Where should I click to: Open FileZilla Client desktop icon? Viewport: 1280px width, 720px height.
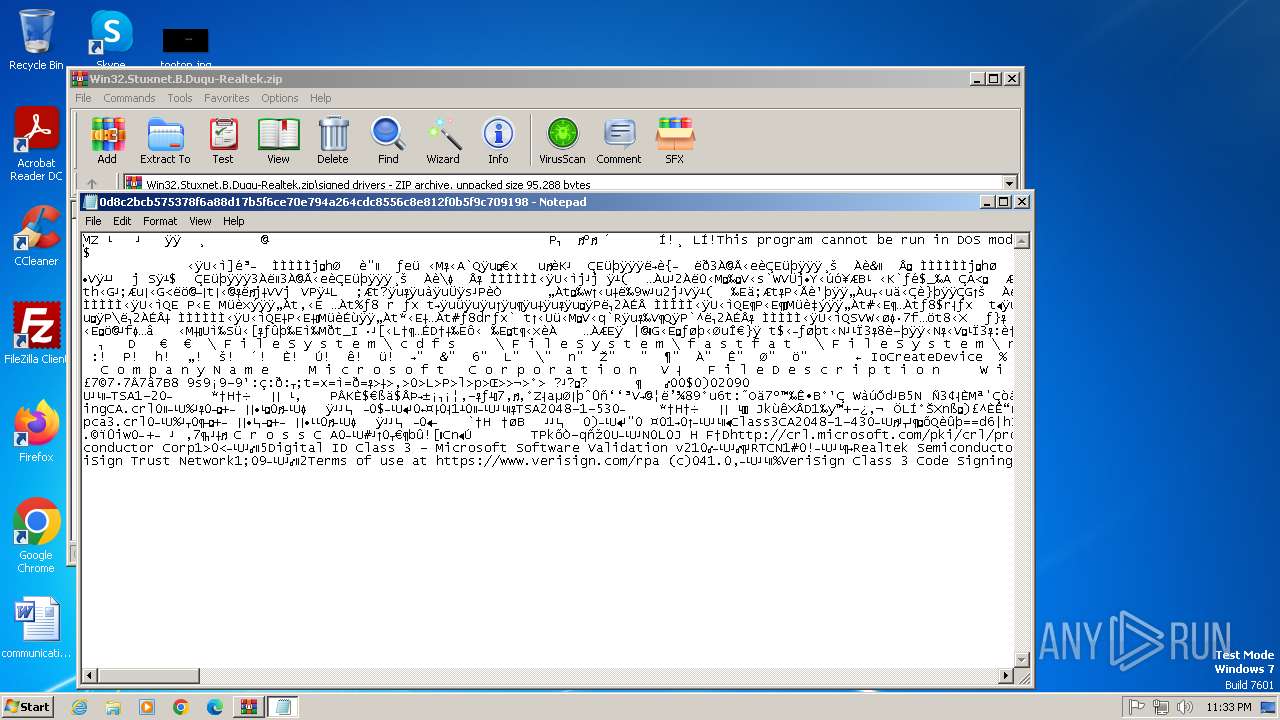coord(36,333)
